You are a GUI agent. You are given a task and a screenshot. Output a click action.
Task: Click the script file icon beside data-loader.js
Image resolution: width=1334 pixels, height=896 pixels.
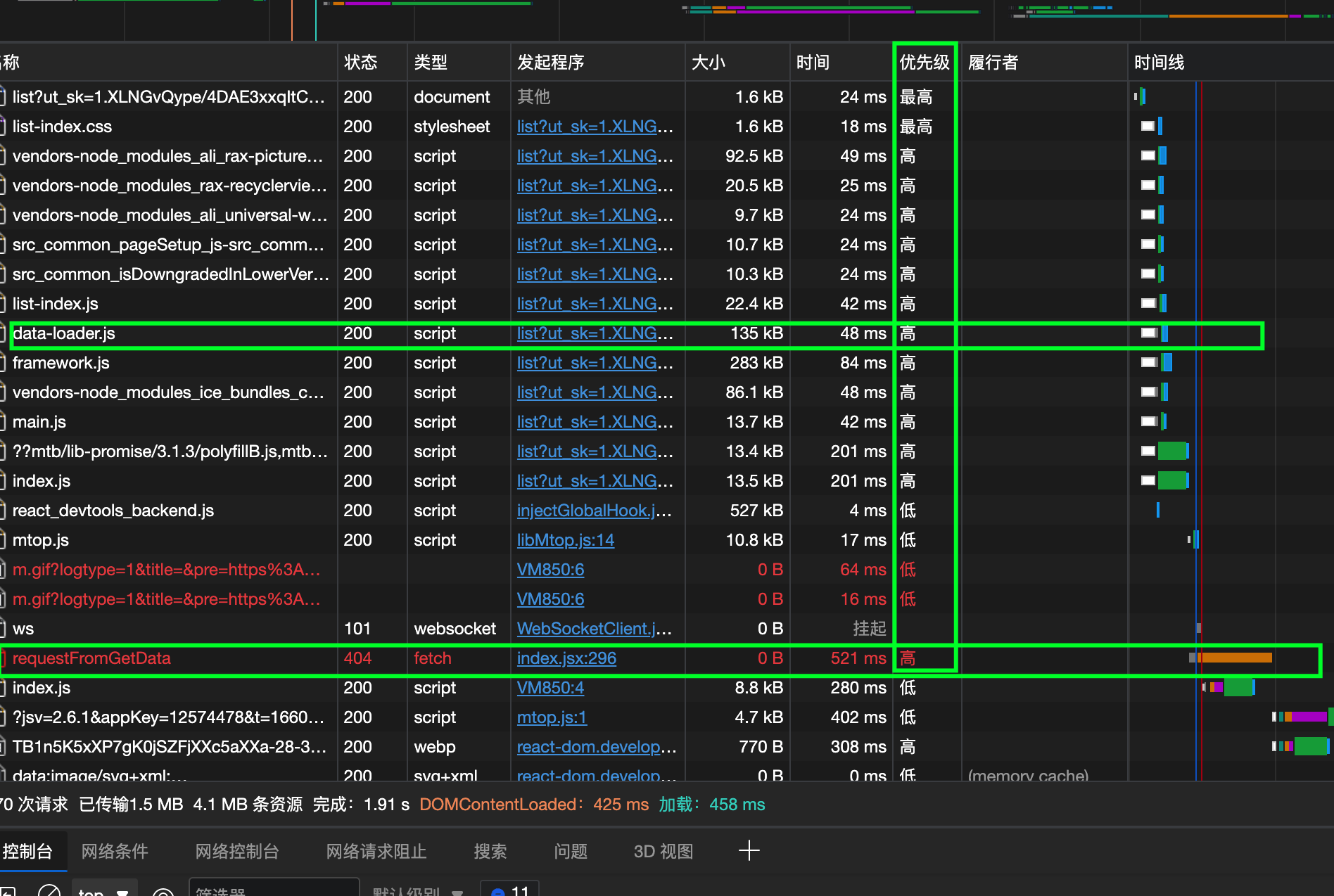coord(4,333)
